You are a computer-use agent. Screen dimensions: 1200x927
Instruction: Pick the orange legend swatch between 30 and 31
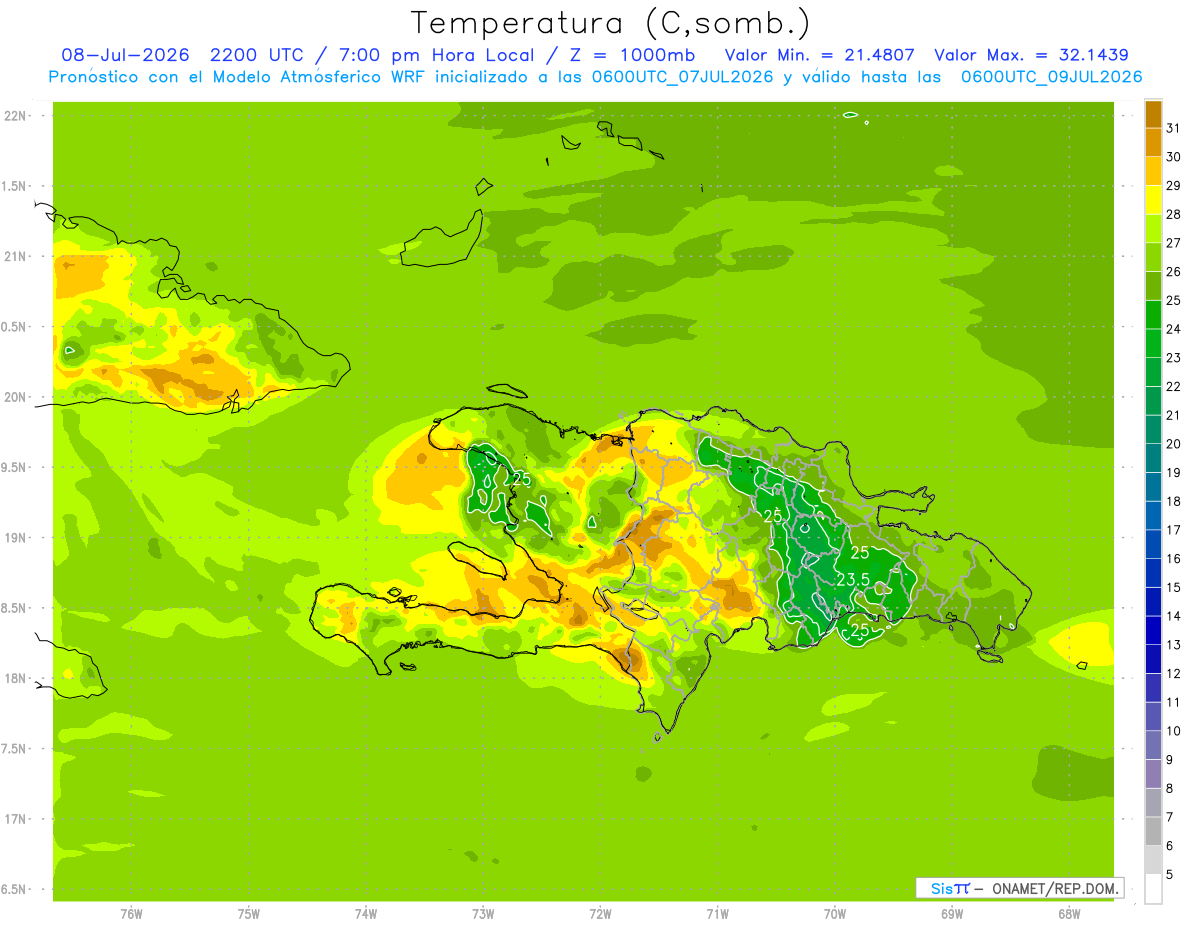point(1153,143)
